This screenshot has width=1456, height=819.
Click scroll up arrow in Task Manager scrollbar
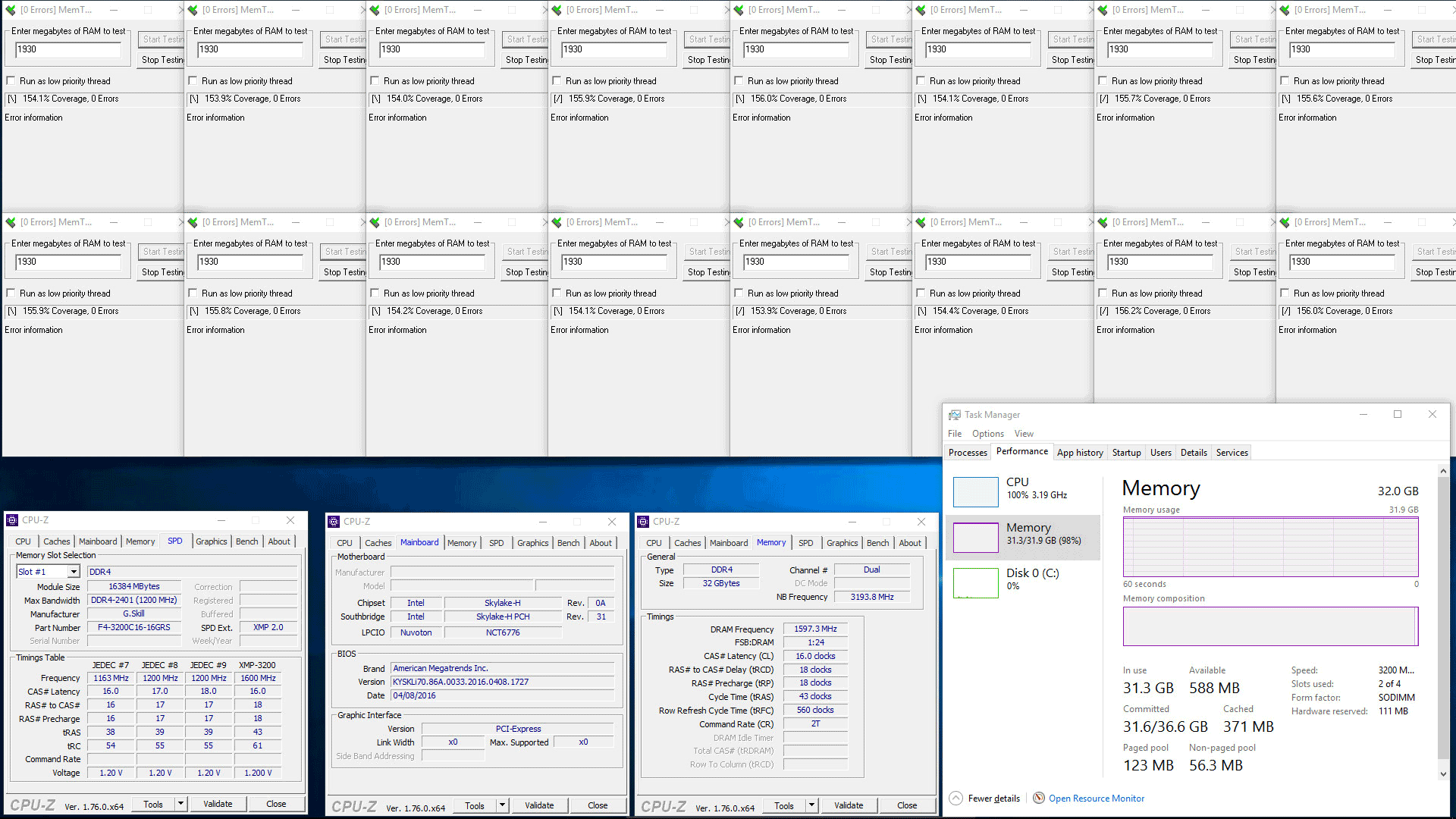click(1443, 472)
